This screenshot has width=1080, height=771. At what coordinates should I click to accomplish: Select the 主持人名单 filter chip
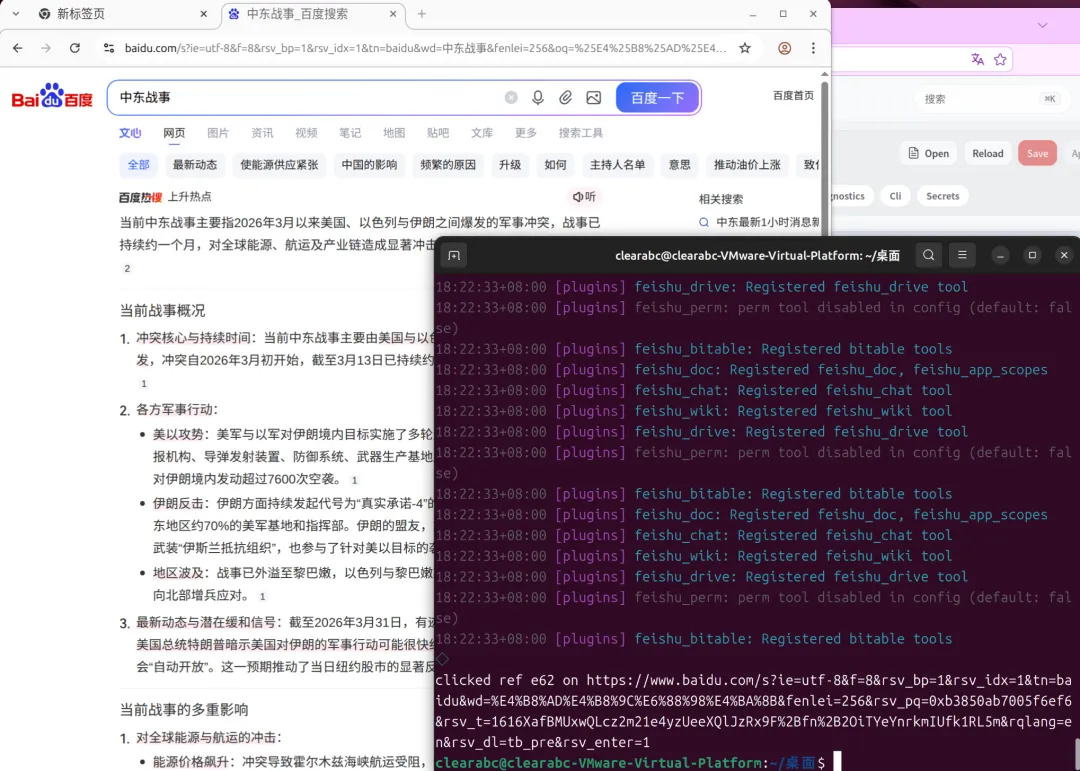(x=618, y=165)
